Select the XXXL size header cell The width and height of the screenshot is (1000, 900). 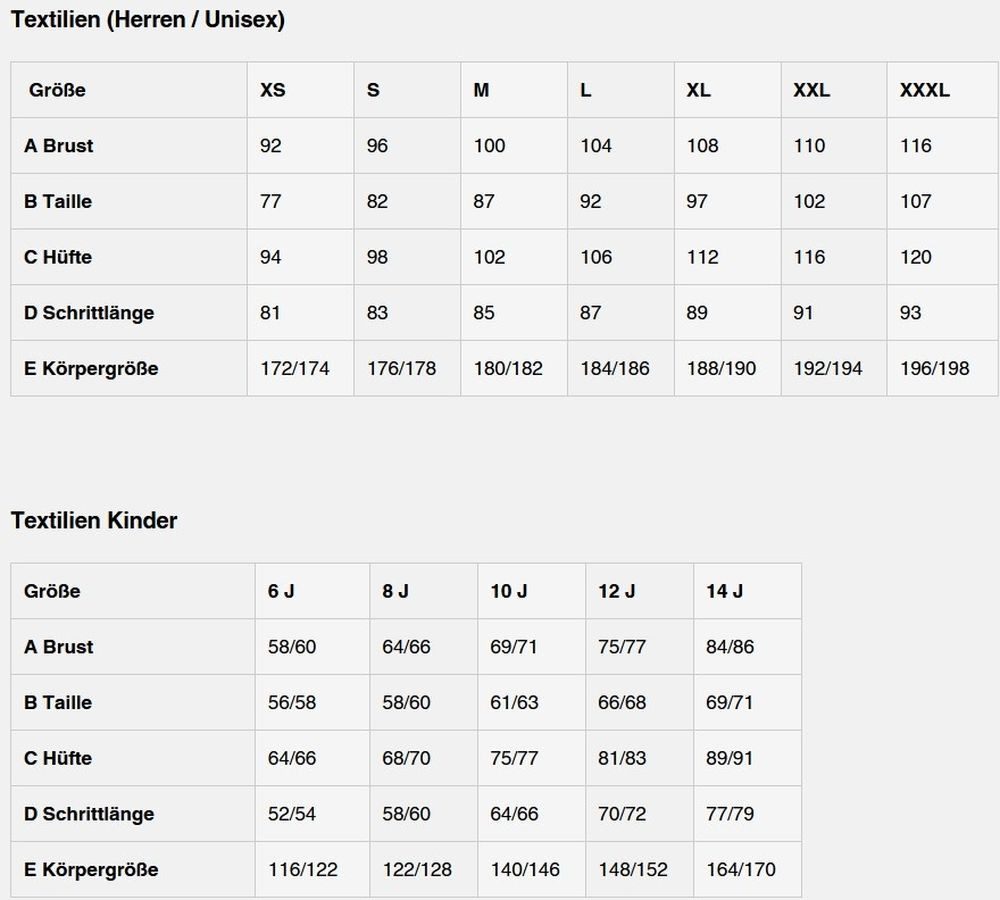[925, 90]
